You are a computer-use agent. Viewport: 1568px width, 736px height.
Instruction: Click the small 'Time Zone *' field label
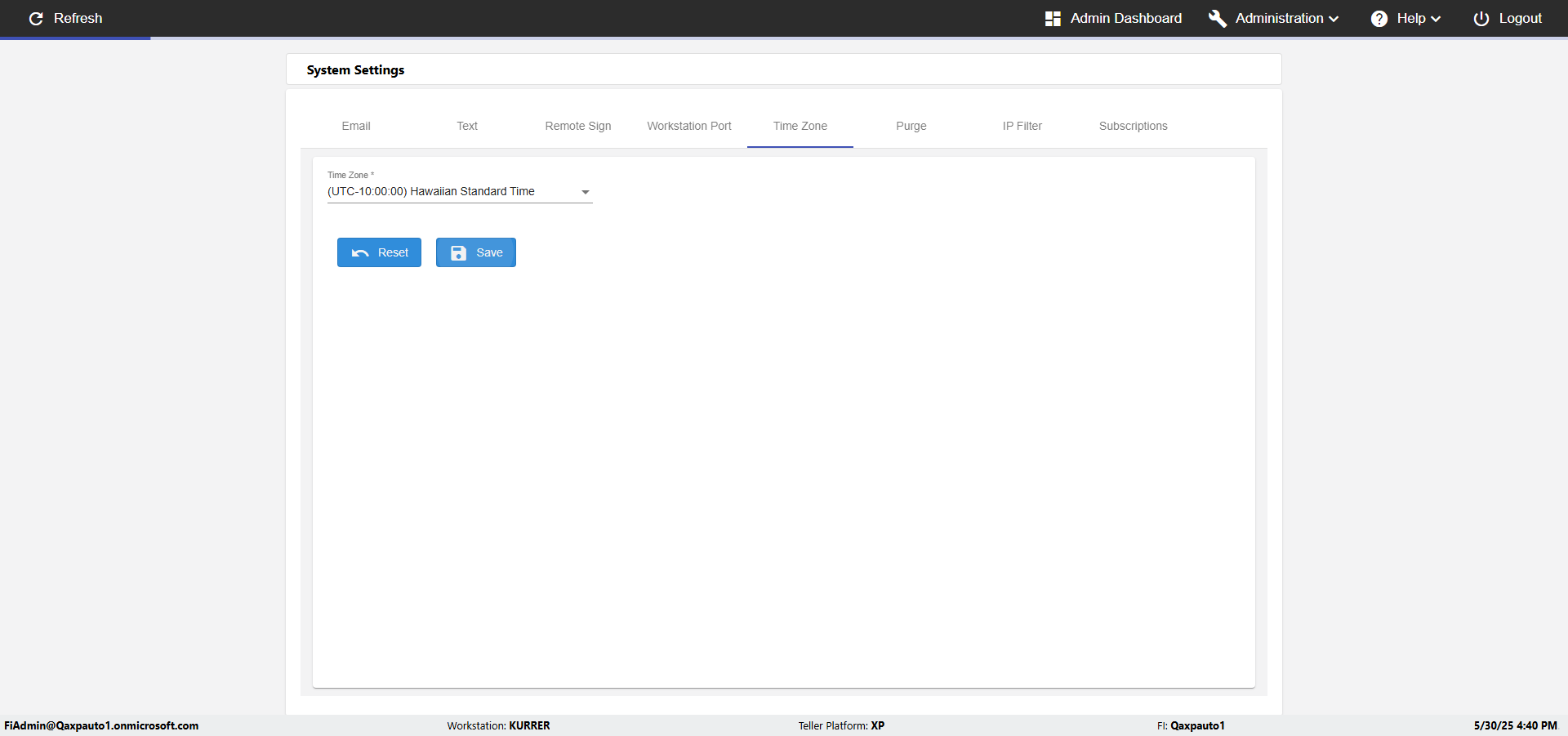(350, 175)
